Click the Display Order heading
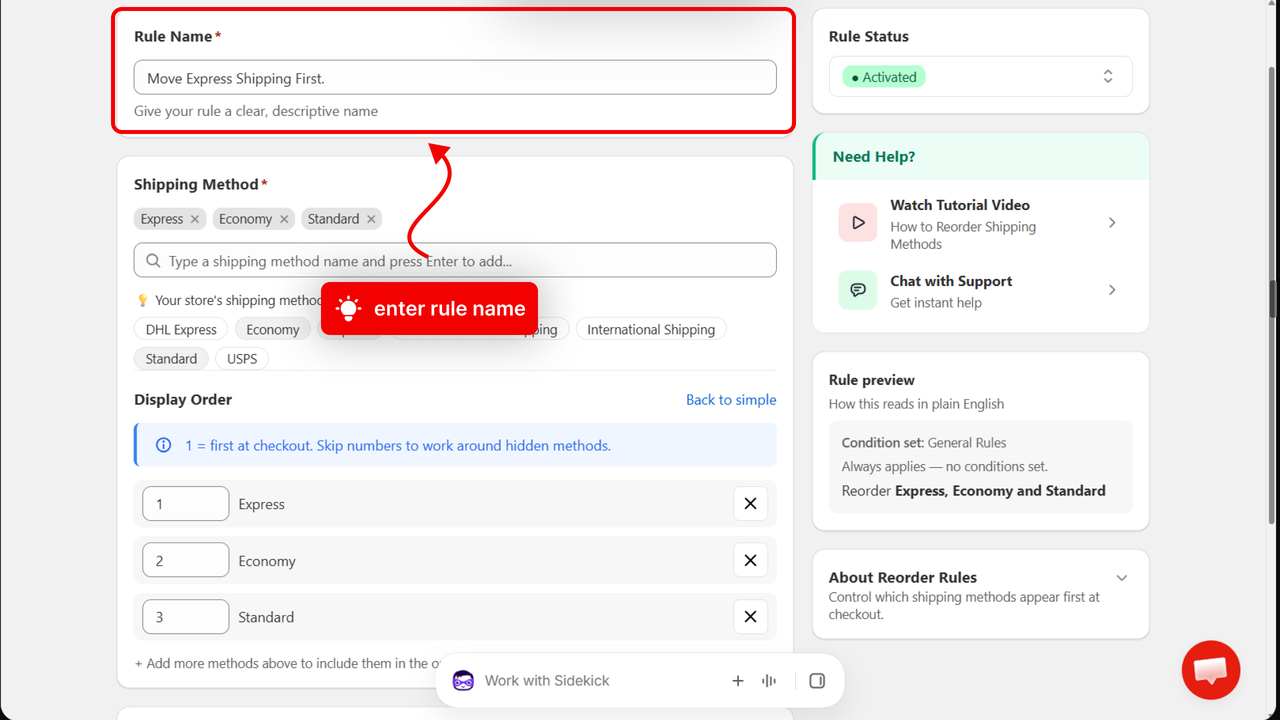This screenshot has width=1280, height=720. pyautogui.click(x=183, y=400)
